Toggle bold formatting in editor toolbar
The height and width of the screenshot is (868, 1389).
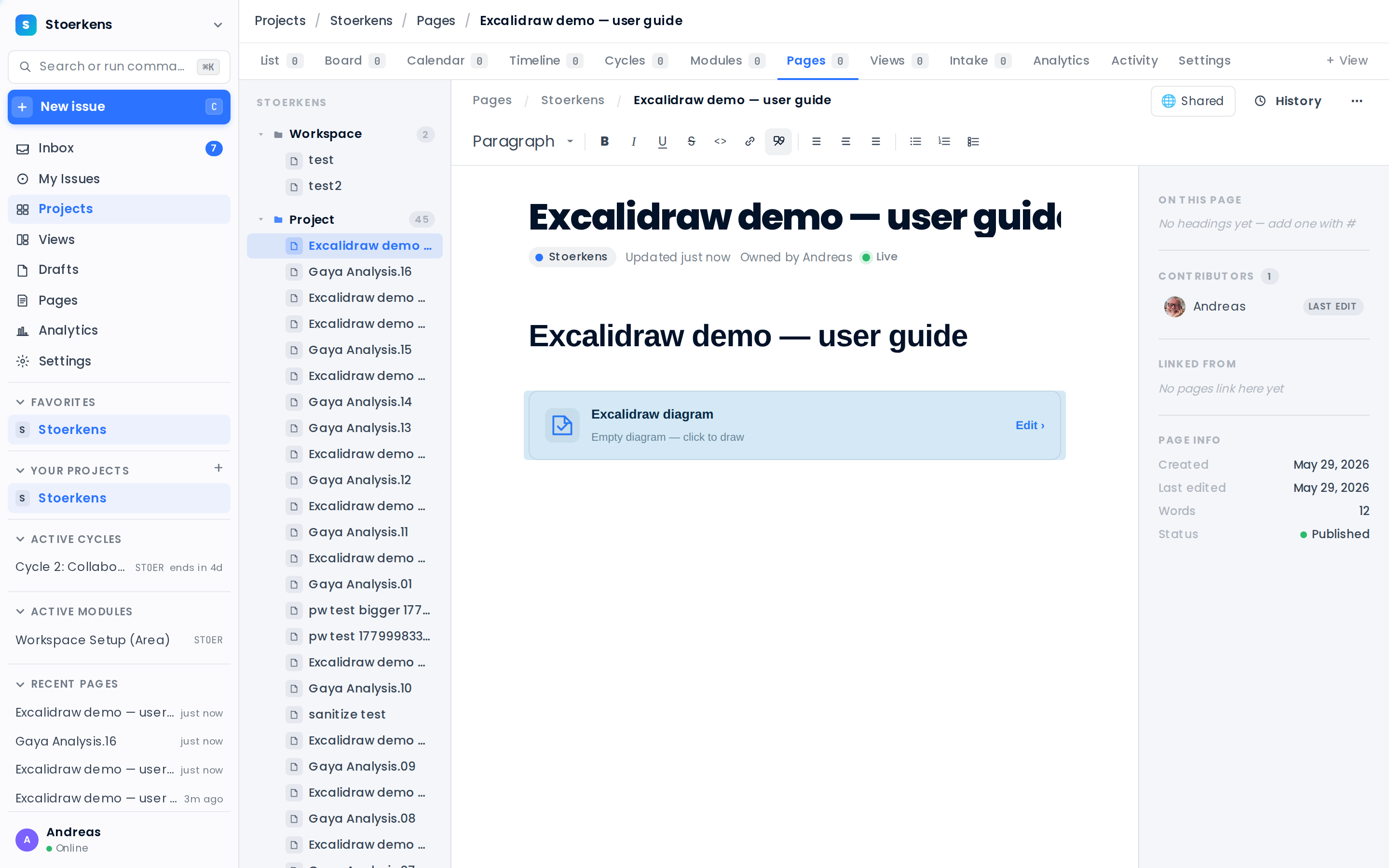(604, 141)
